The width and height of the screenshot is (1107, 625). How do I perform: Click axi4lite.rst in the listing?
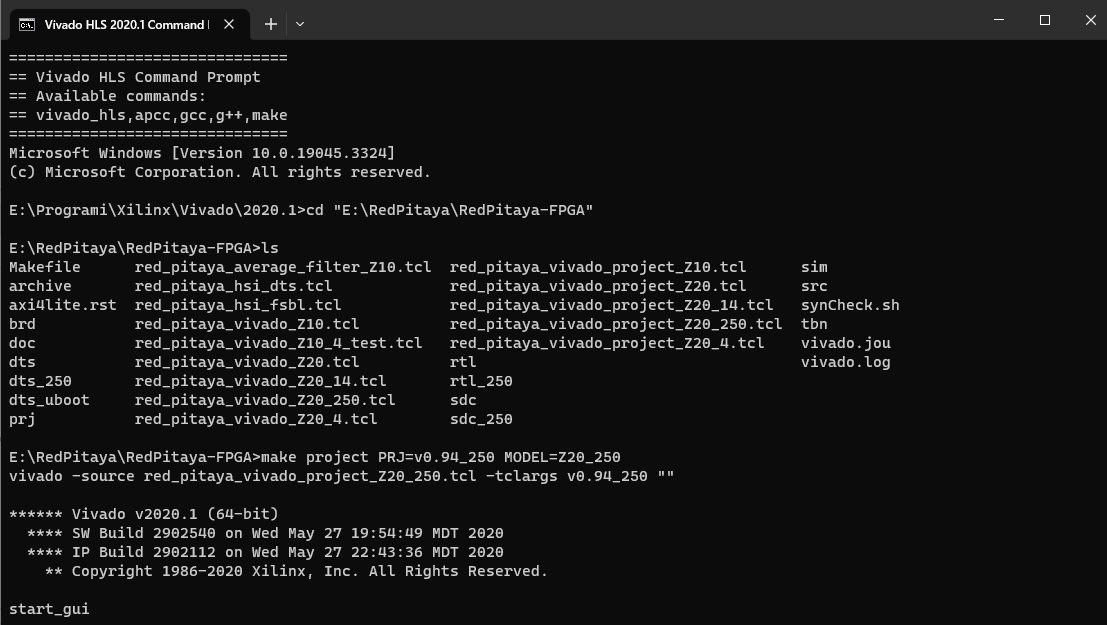pos(63,306)
